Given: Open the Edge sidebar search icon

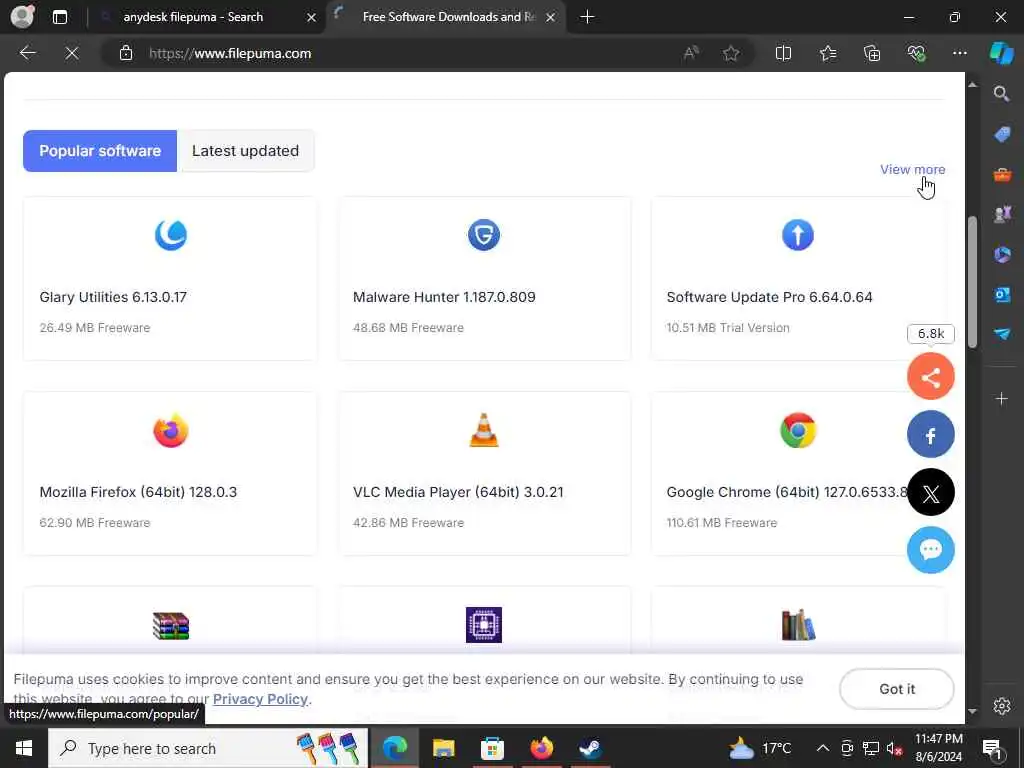Looking at the screenshot, I should [1002, 94].
